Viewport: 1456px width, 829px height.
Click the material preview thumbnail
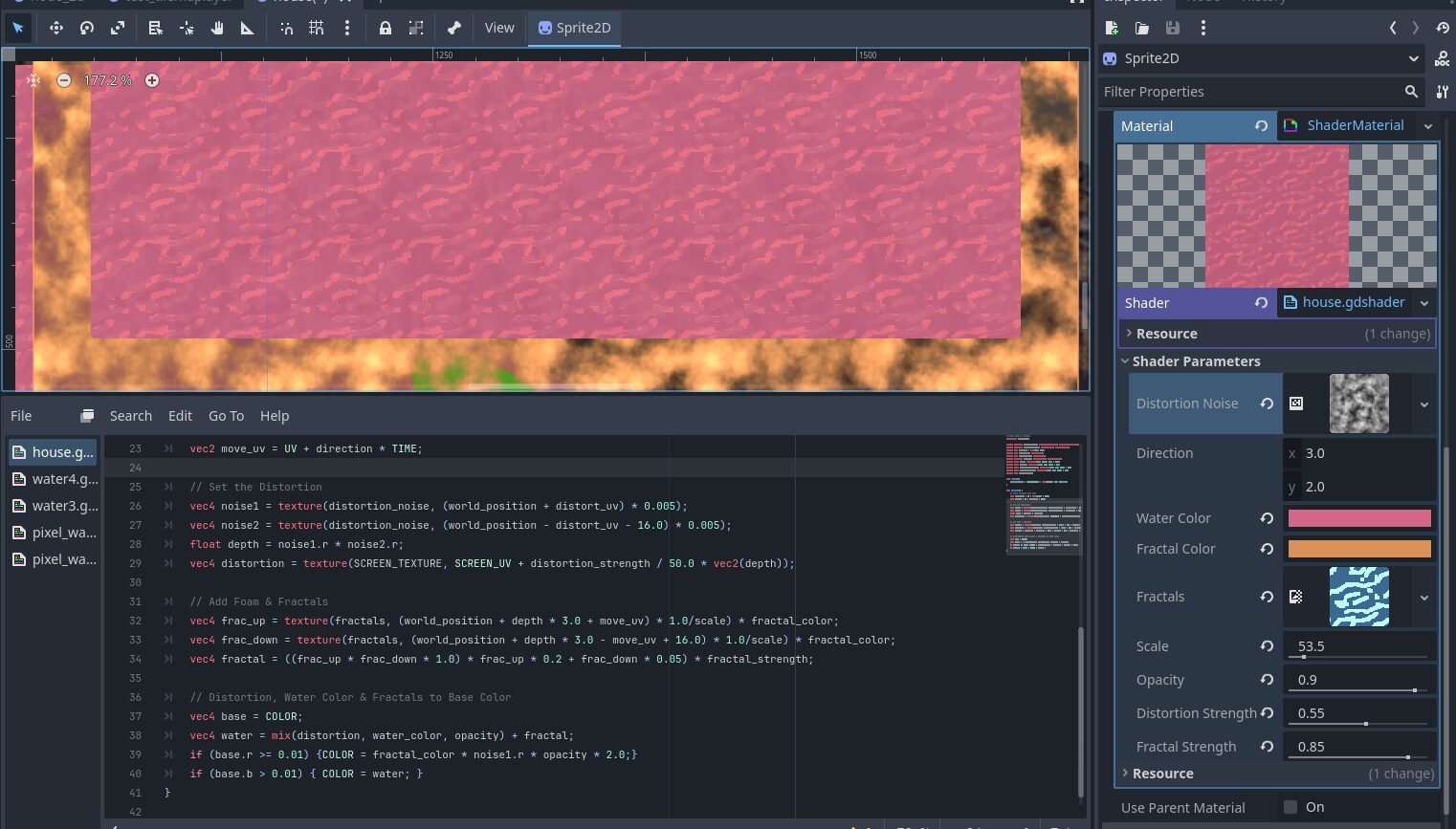[x=1277, y=215]
